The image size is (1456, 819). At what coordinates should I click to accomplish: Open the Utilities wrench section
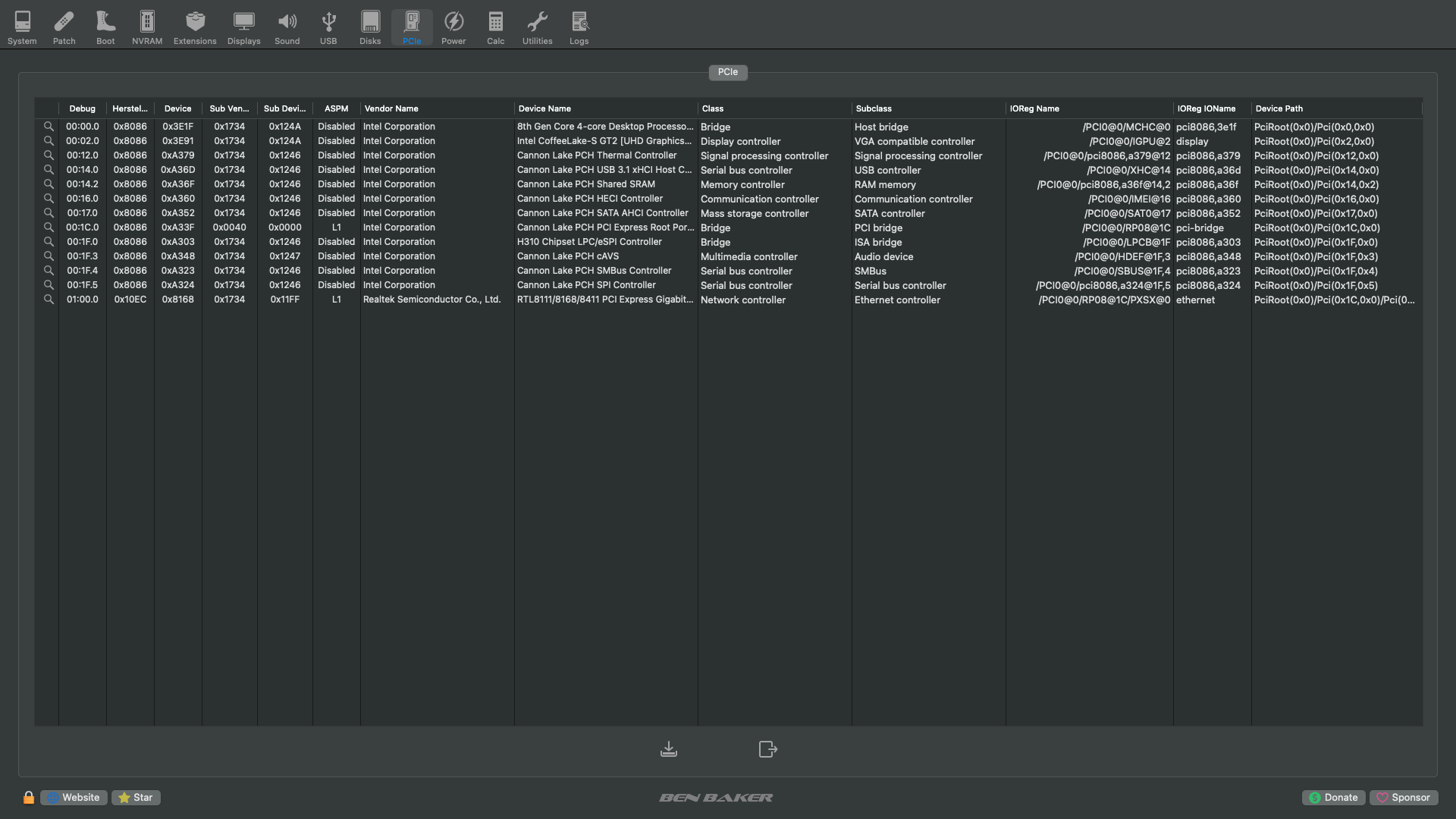point(537,28)
